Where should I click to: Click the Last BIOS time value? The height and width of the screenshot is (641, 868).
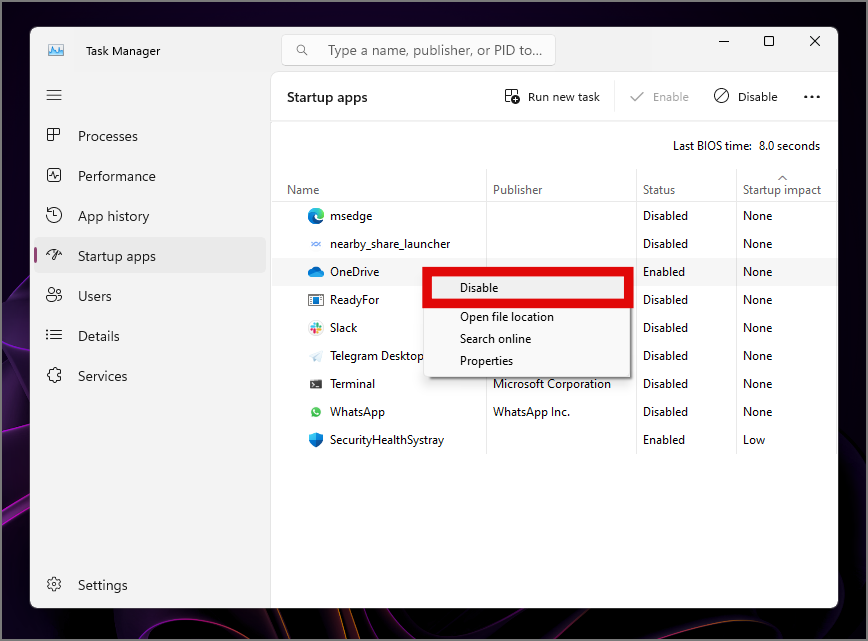pyautogui.click(x=789, y=146)
